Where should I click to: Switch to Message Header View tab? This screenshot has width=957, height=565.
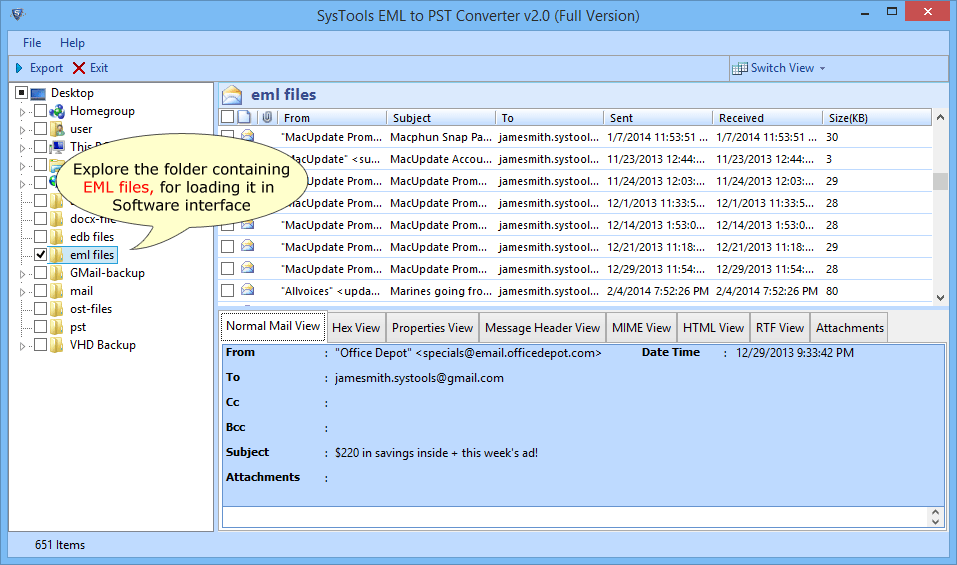pyautogui.click(x=543, y=328)
